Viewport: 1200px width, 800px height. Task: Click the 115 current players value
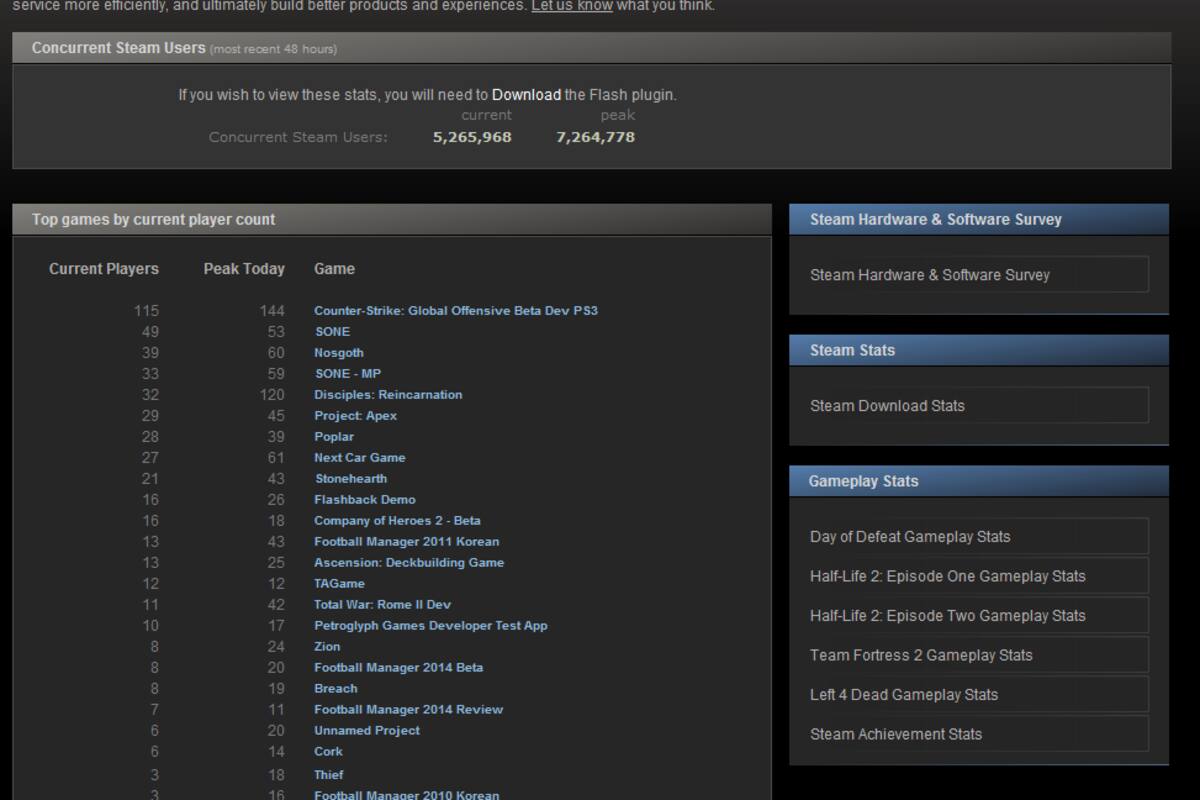(146, 311)
